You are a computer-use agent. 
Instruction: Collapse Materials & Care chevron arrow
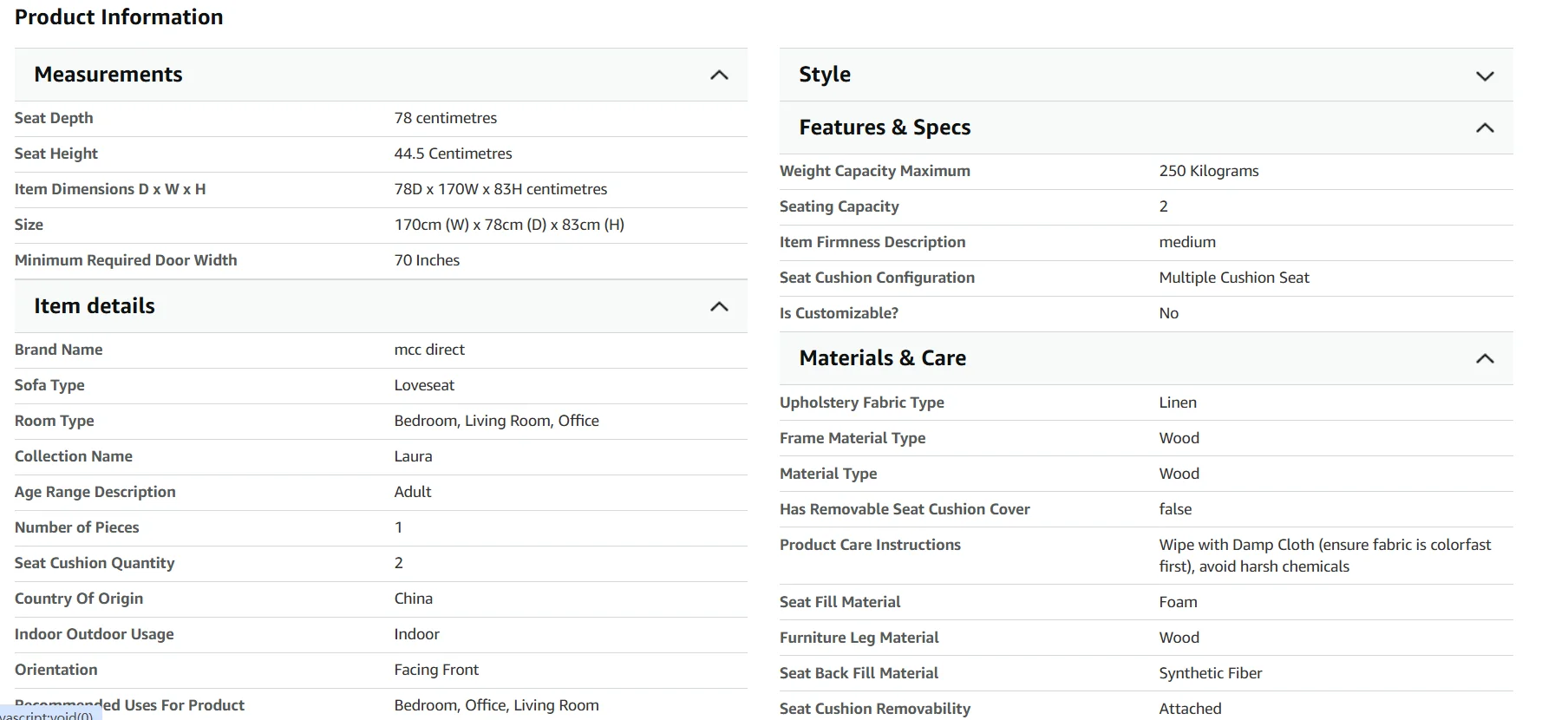1485,359
